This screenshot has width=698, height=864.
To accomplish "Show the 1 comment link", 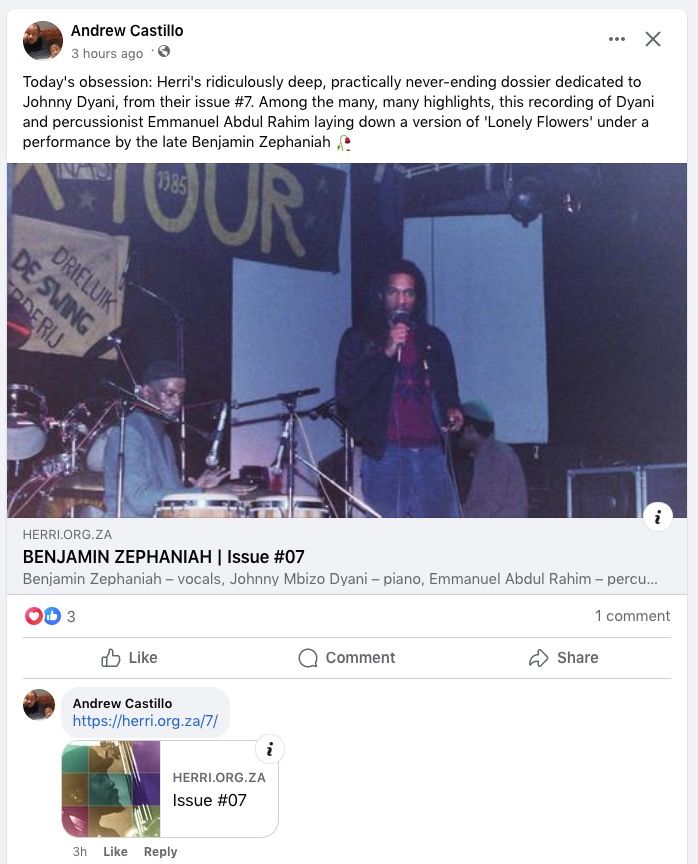I will pyautogui.click(x=632, y=616).
